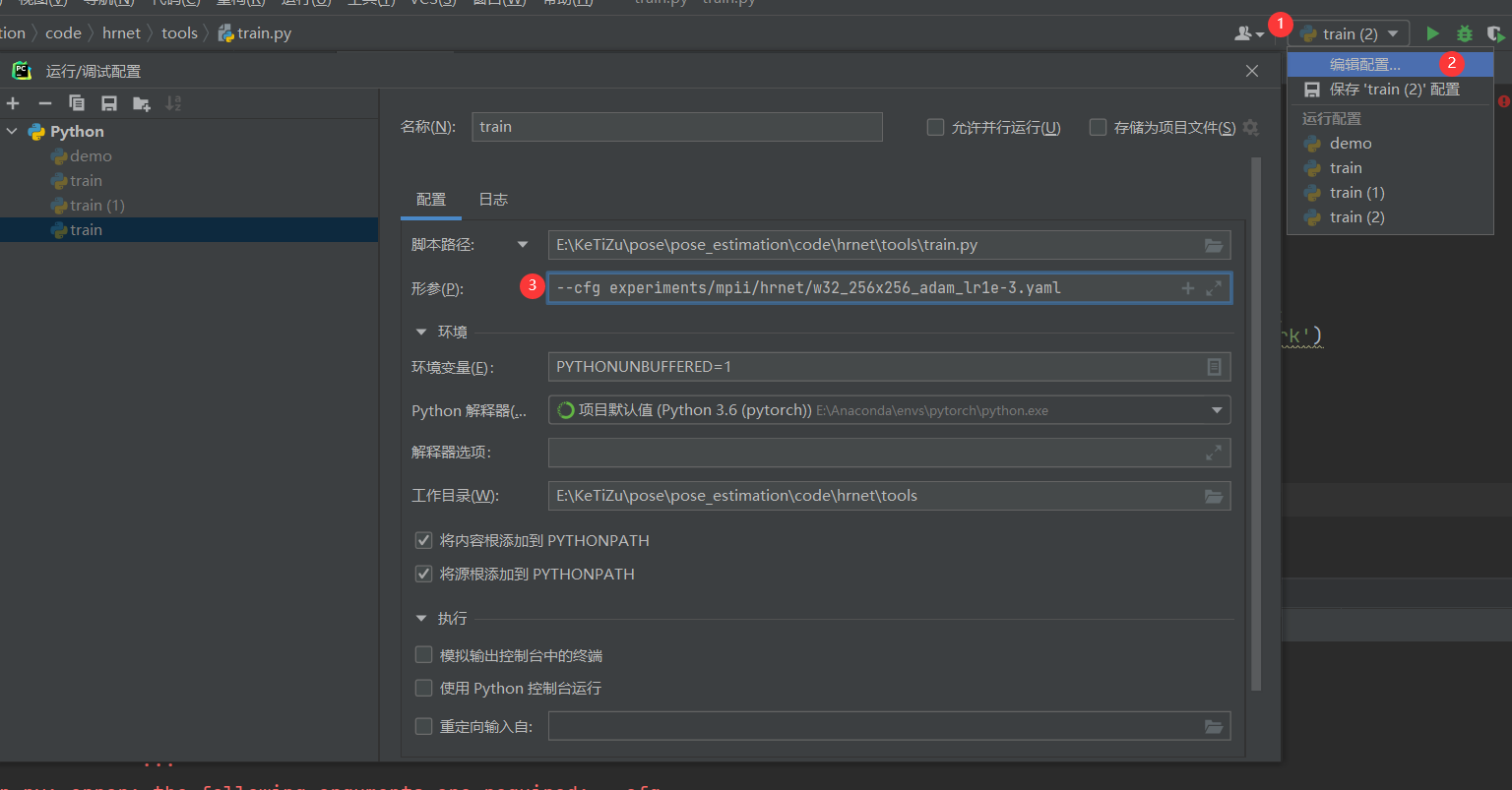Viewport: 1512px width, 790px height.
Task: Uncheck 将内容根添加到 PYTHONPATH
Action: [423, 540]
